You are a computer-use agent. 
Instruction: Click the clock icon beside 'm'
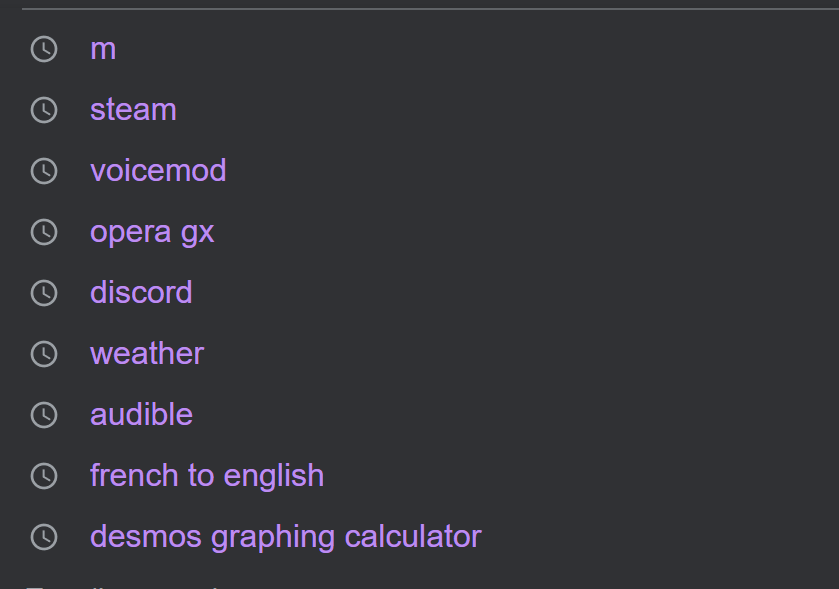click(44, 49)
